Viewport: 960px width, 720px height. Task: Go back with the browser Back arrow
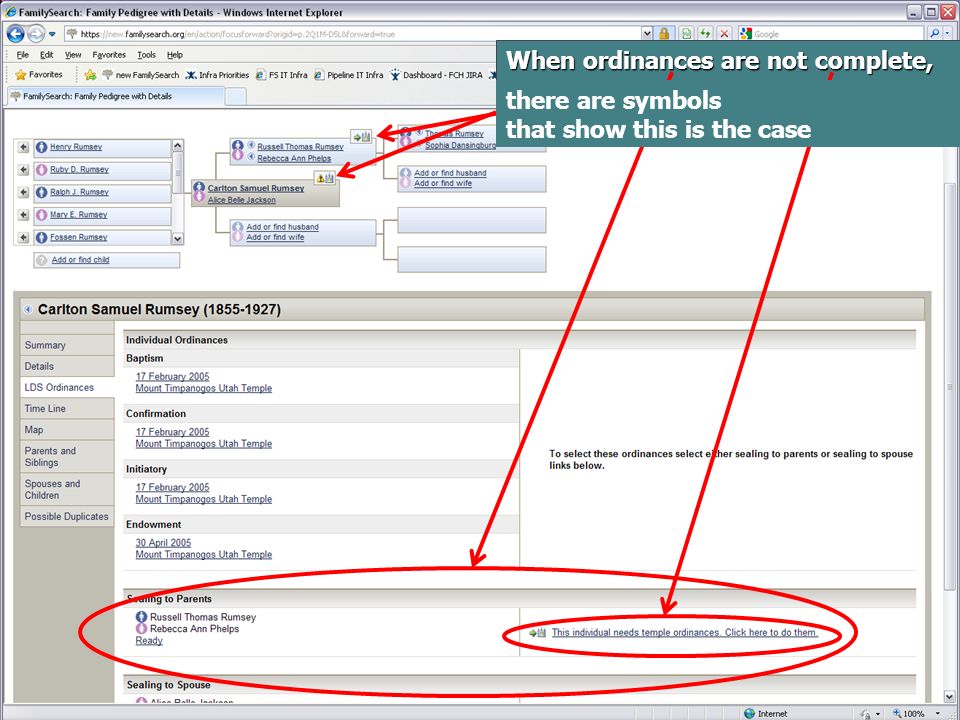[x=15, y=34]
